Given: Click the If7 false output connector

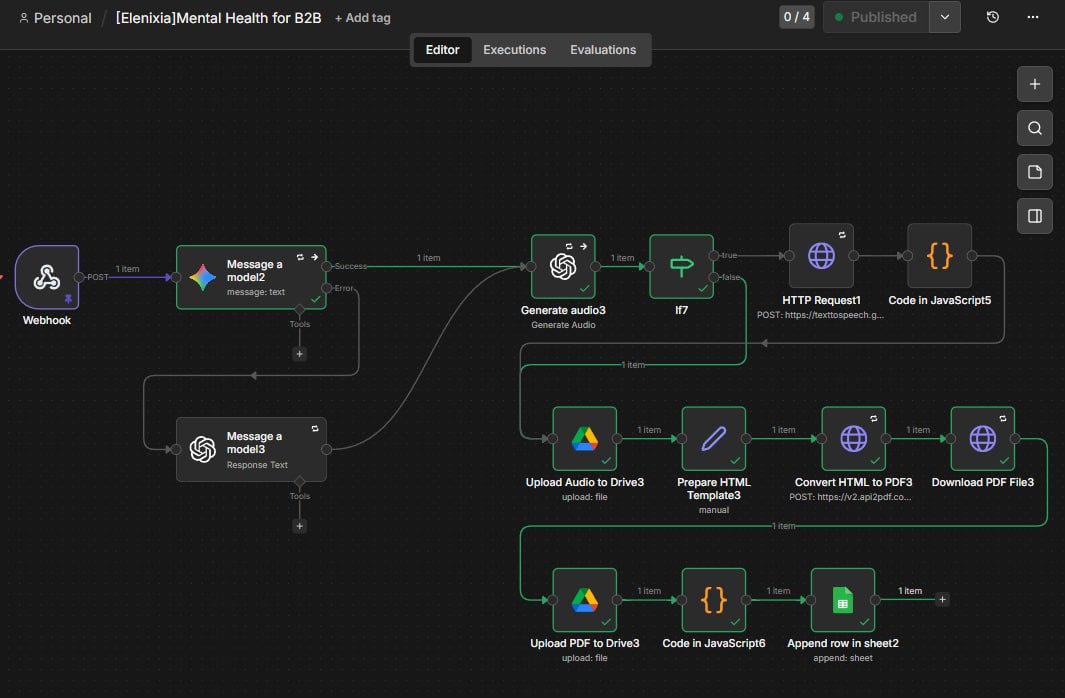Looking at the screenshot, I should click(714, 277).
